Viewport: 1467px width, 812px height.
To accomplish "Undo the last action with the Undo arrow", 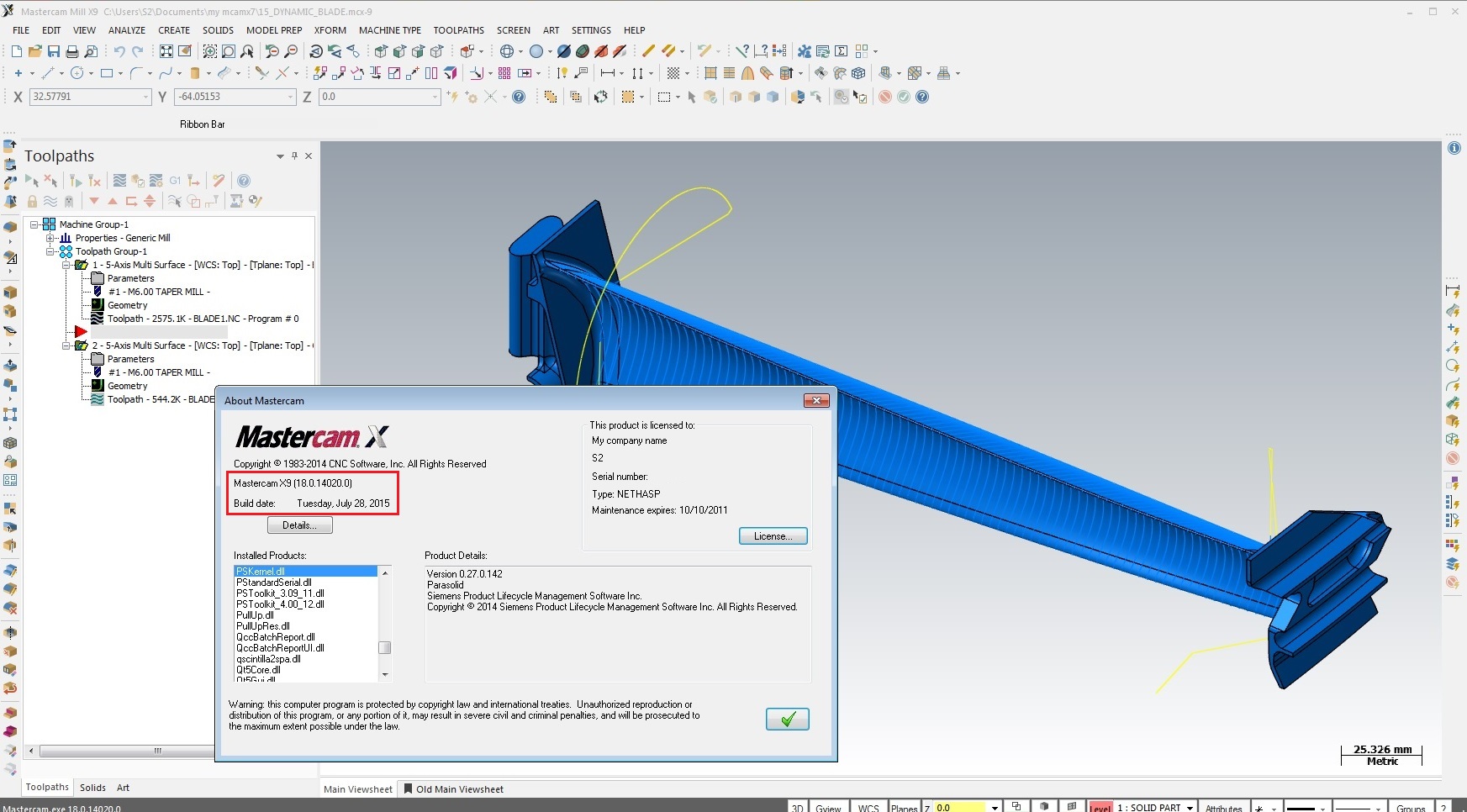I will 119,51.
